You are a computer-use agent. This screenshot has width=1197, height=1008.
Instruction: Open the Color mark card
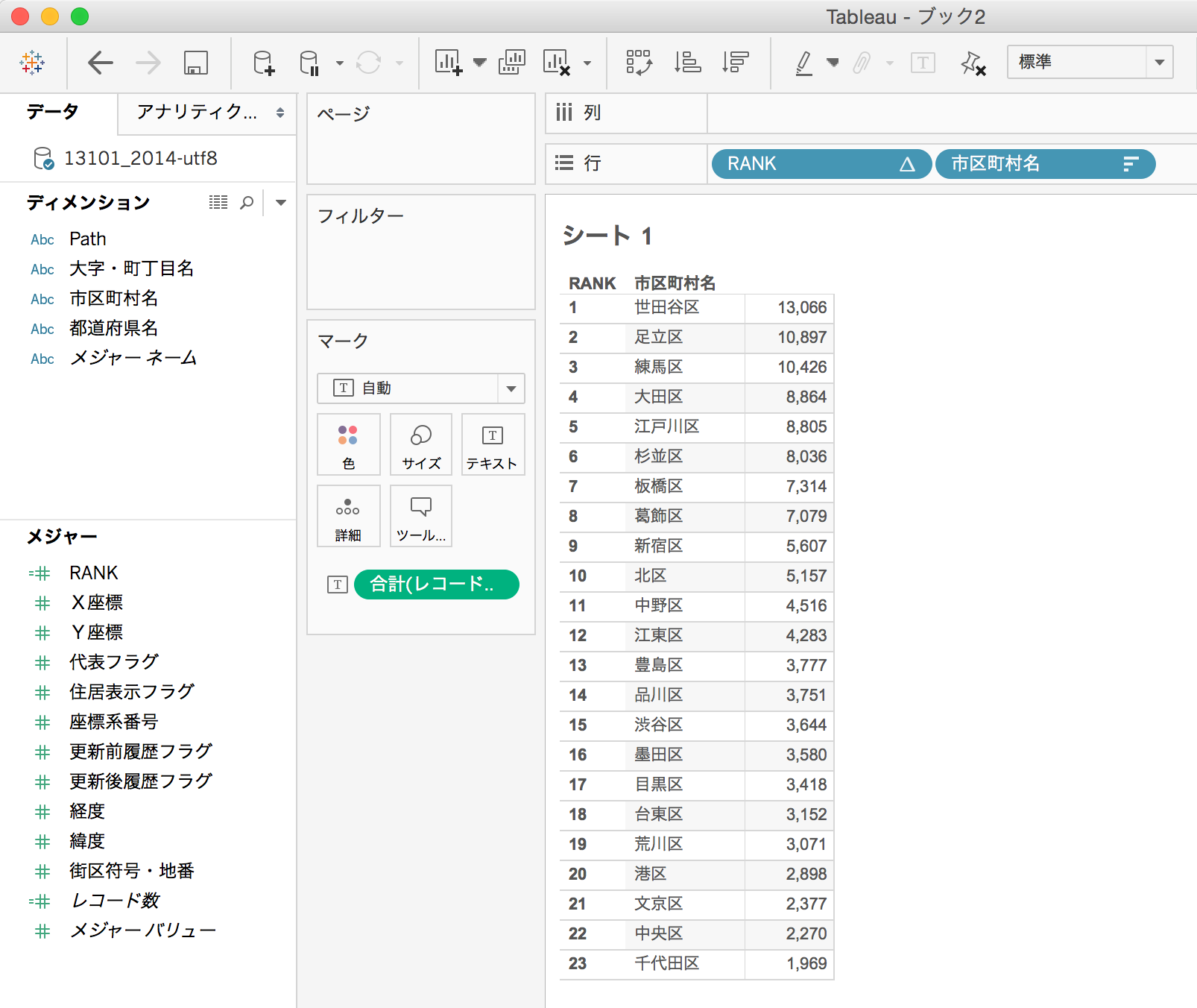pos(348,444)
